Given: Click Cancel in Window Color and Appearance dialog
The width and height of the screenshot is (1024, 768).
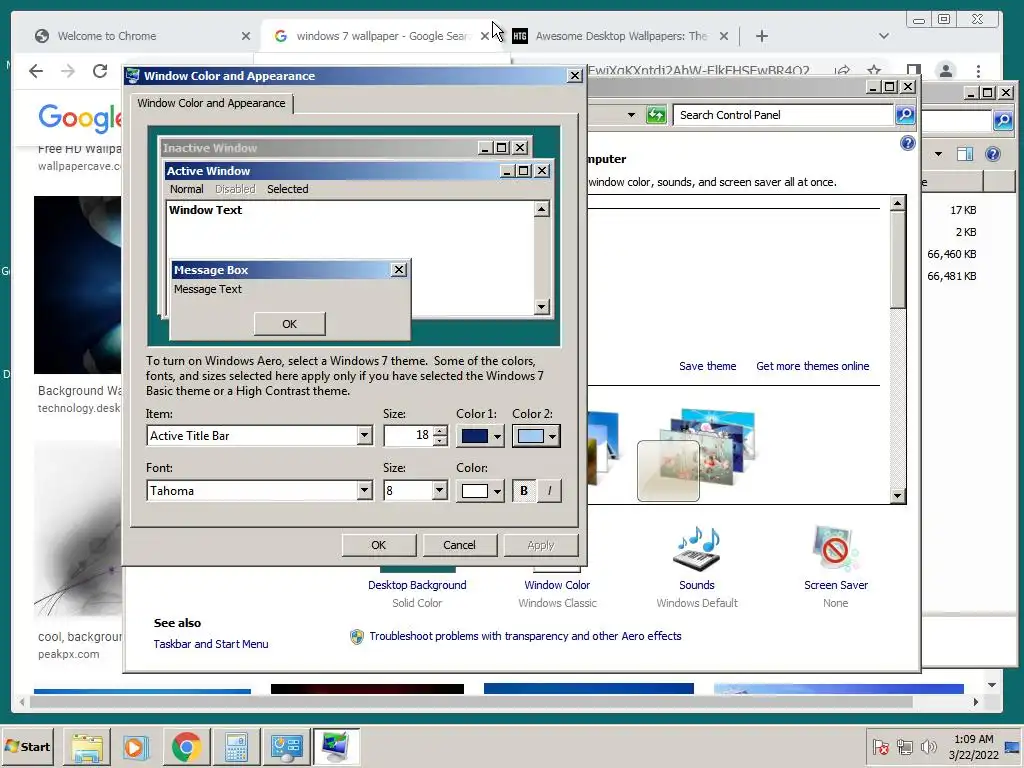Looking at the screenshot, I should click(459, 545).
